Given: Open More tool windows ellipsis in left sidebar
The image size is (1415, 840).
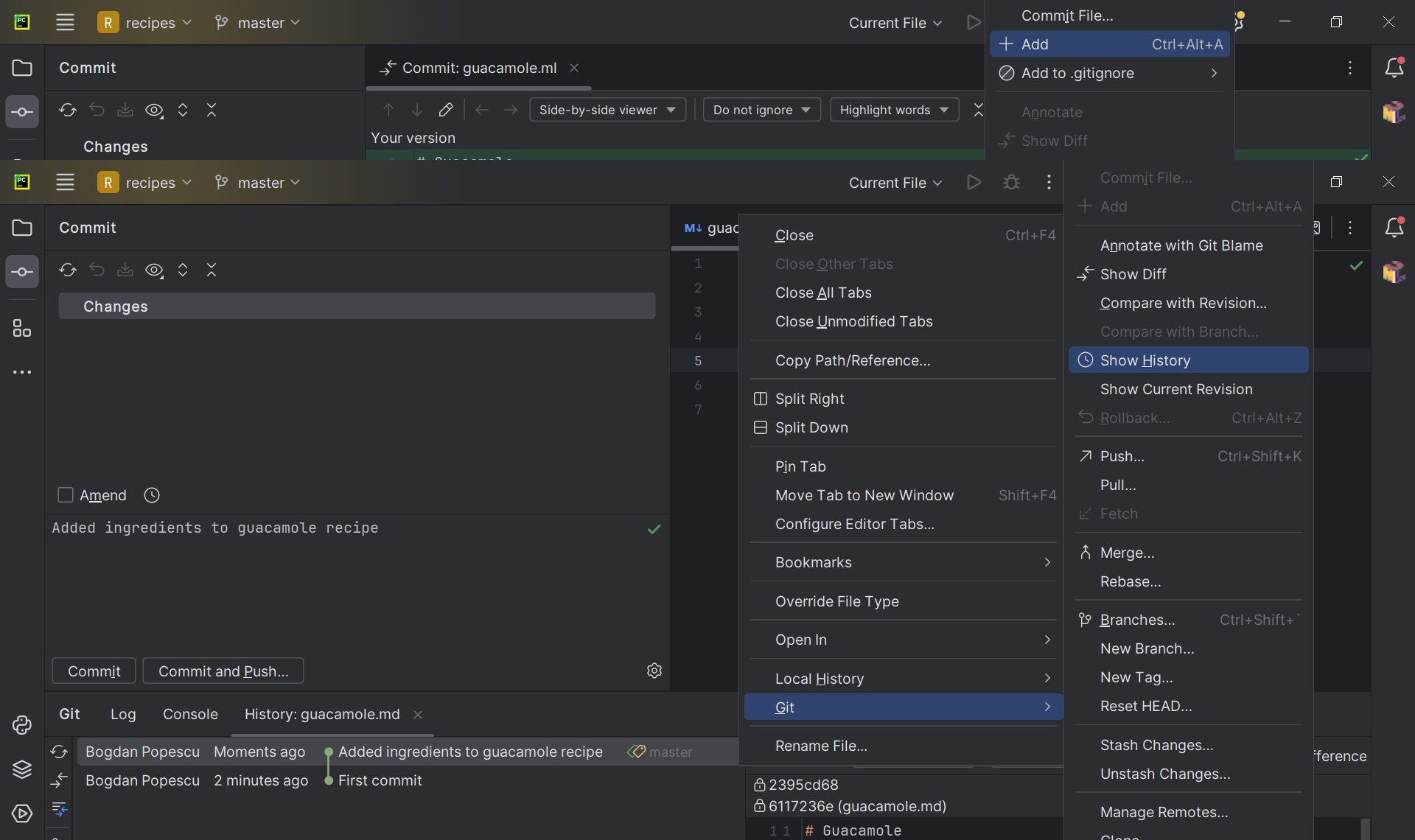Looking at the screenshot, I should 22,372.
